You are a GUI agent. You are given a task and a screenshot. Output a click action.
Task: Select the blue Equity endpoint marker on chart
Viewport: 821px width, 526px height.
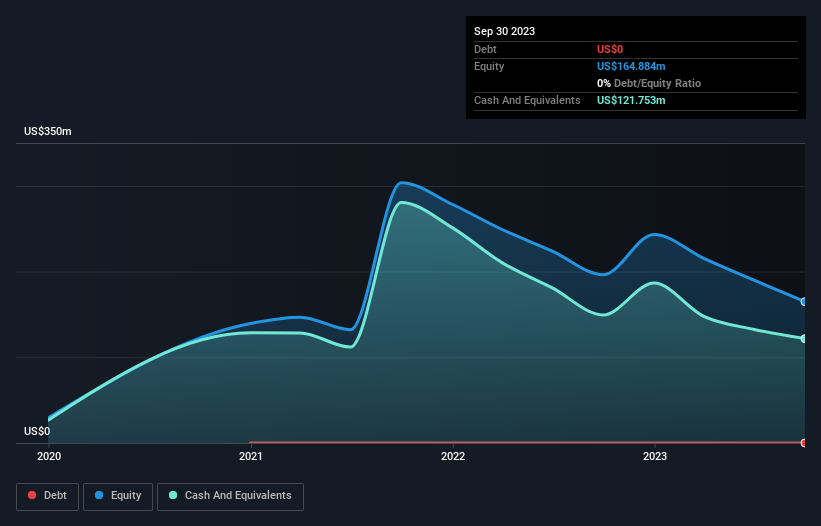click(804, 301)
